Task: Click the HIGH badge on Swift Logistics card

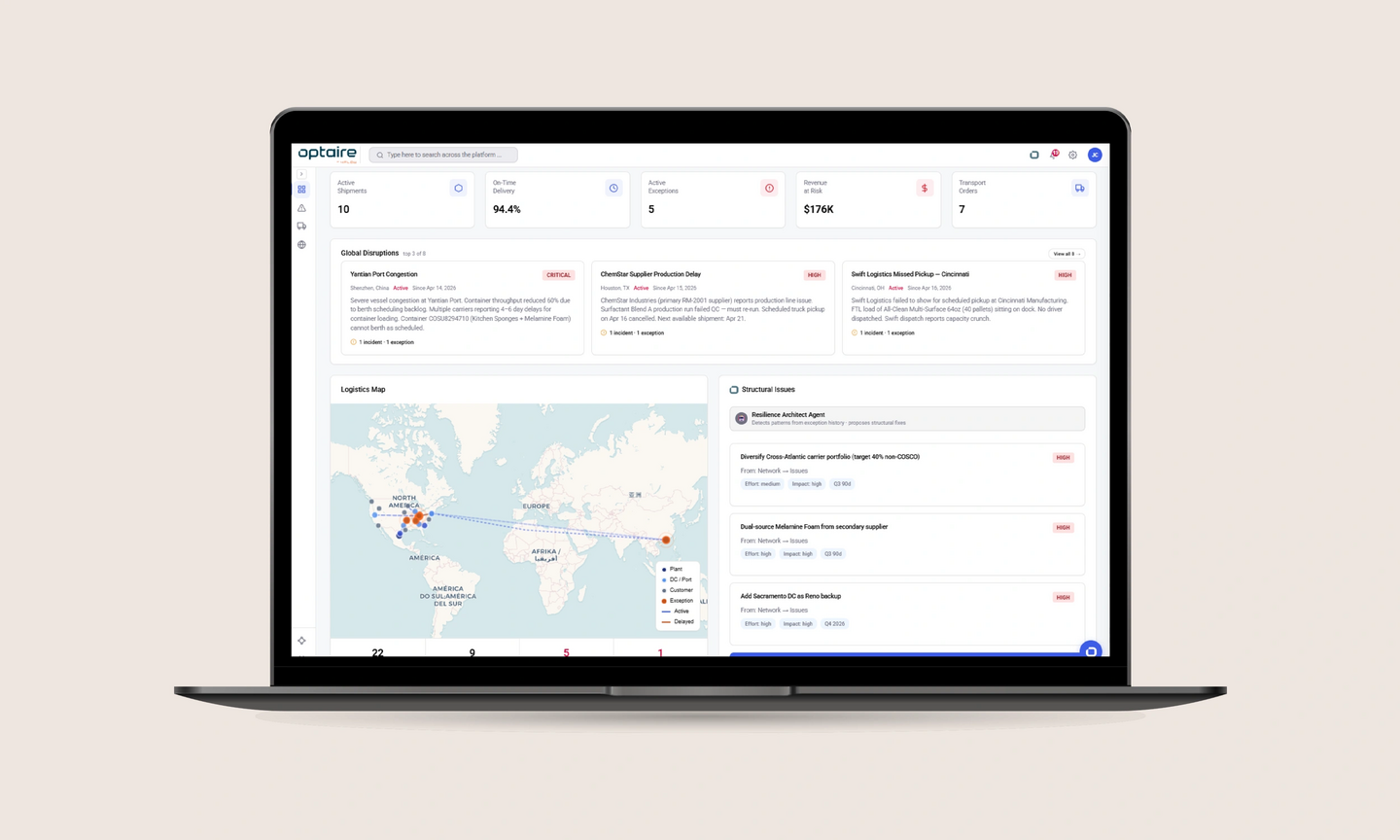Action: [1066, 275]
